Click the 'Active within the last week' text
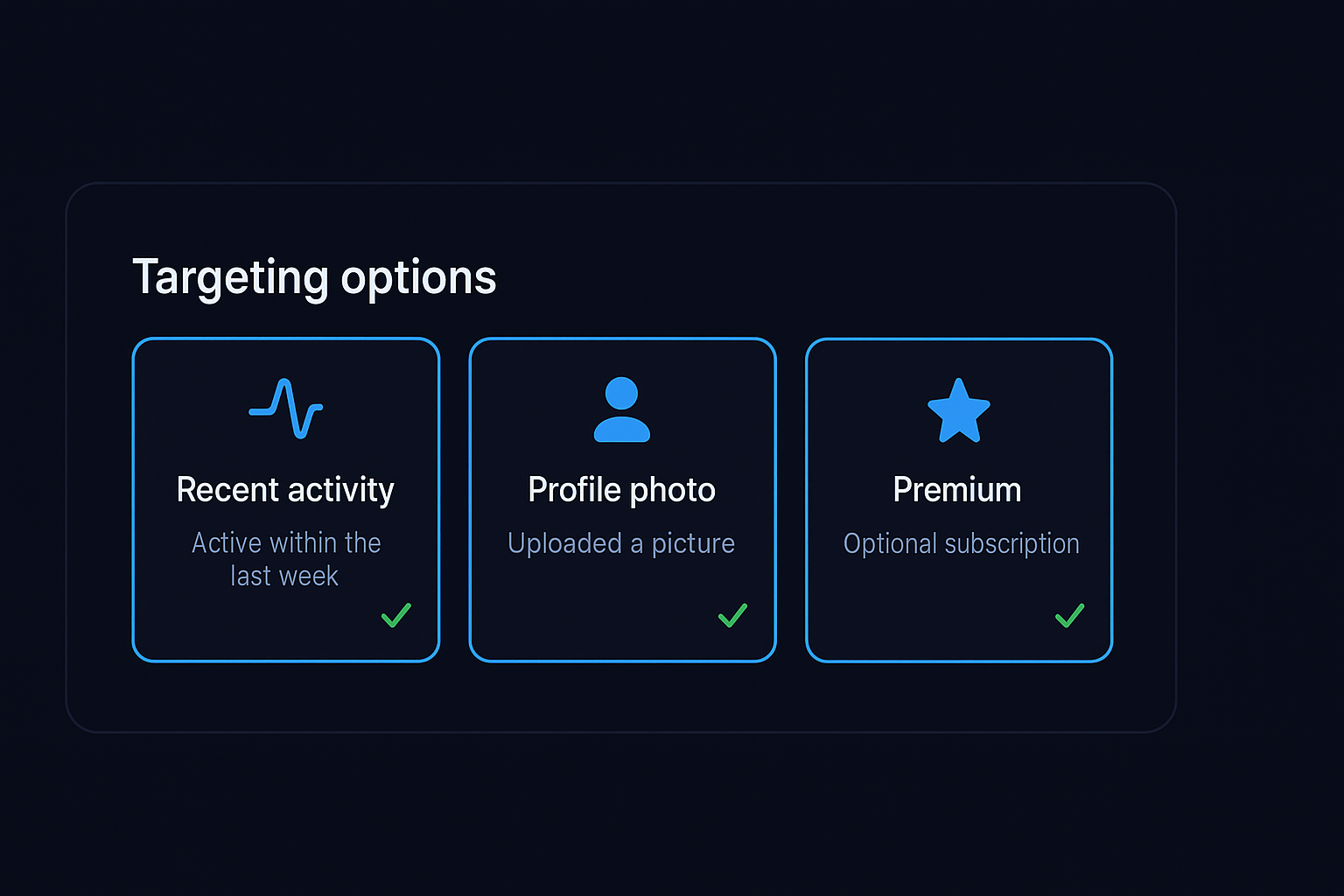The image size is (1344, 896). click(286, 558)
